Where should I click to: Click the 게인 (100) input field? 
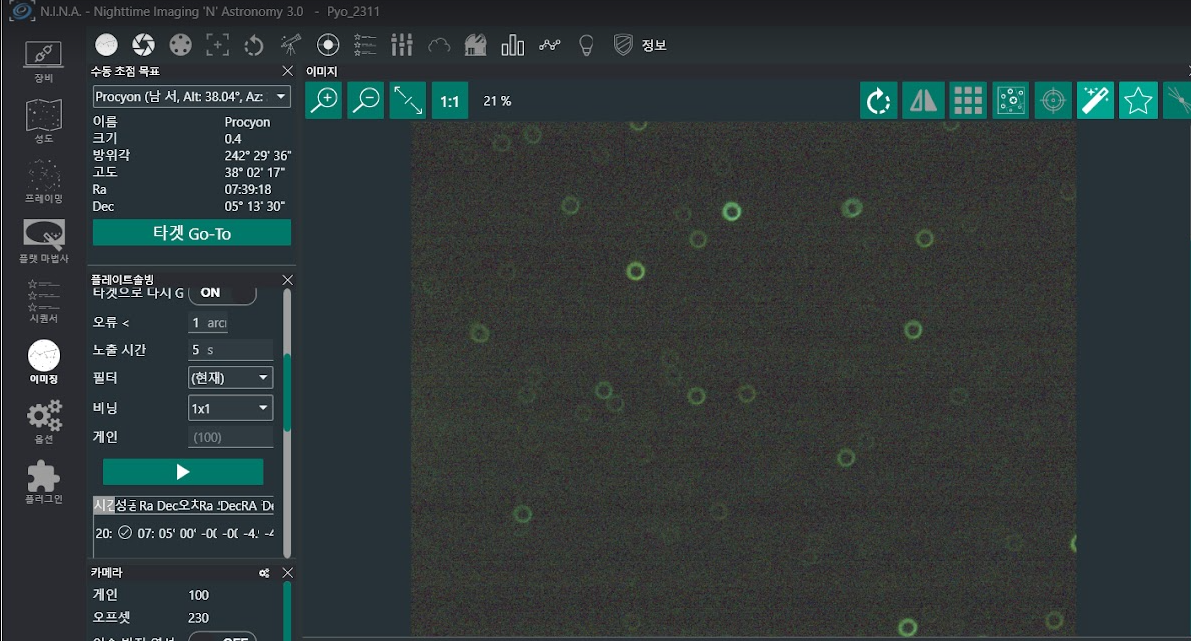point(230,437)
